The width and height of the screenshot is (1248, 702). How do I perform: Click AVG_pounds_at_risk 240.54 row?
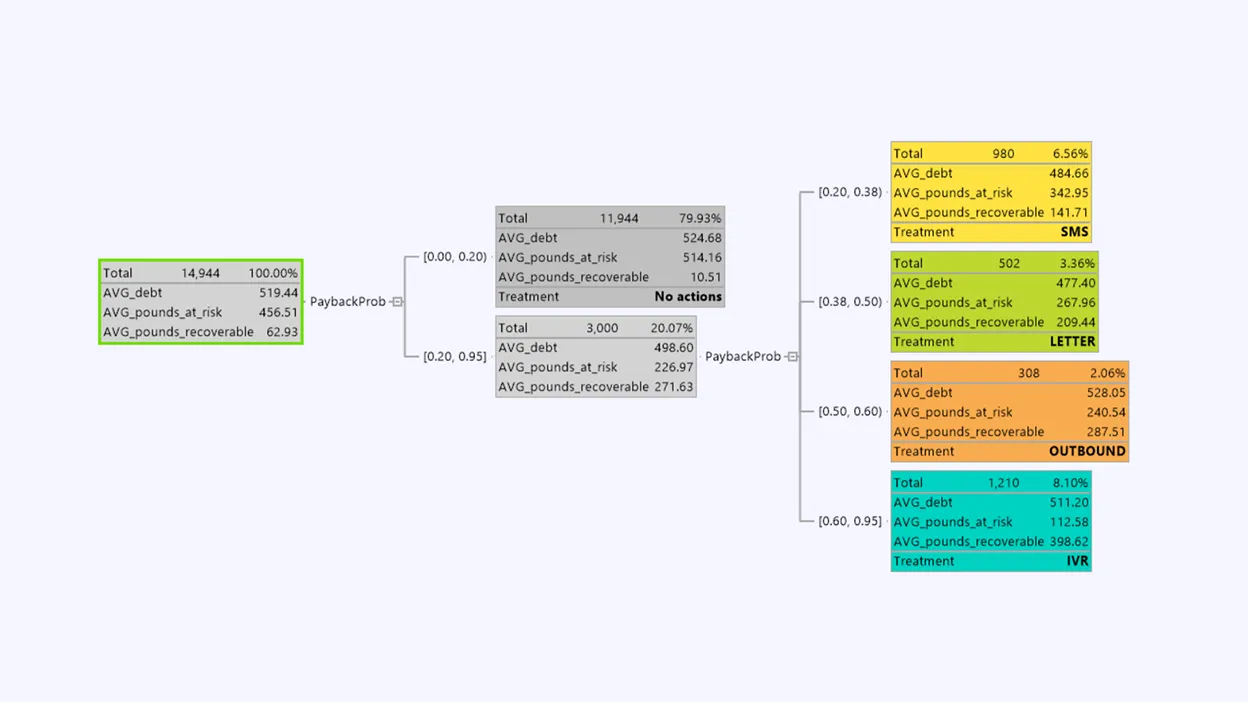coord(1010,412)
